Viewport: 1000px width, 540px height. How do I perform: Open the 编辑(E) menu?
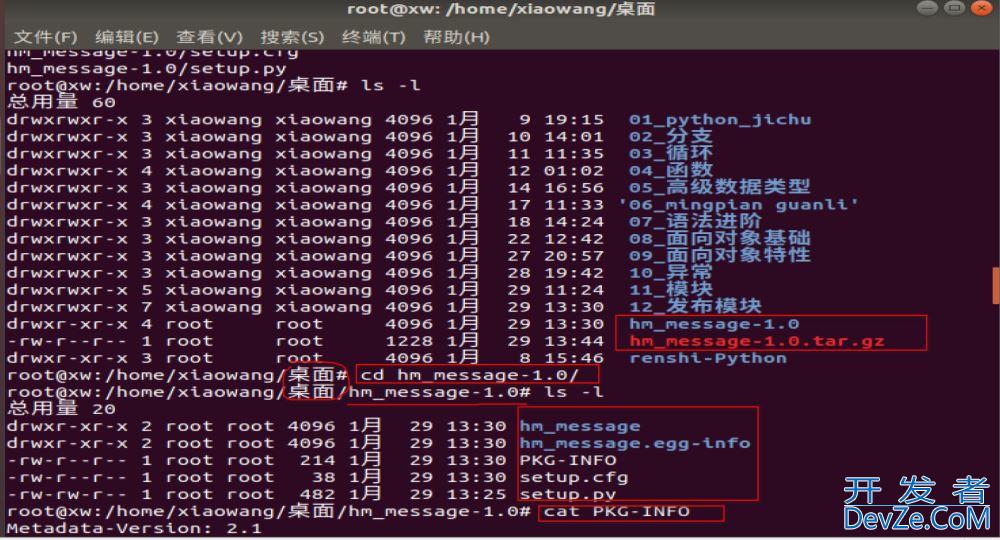(127, 37)
